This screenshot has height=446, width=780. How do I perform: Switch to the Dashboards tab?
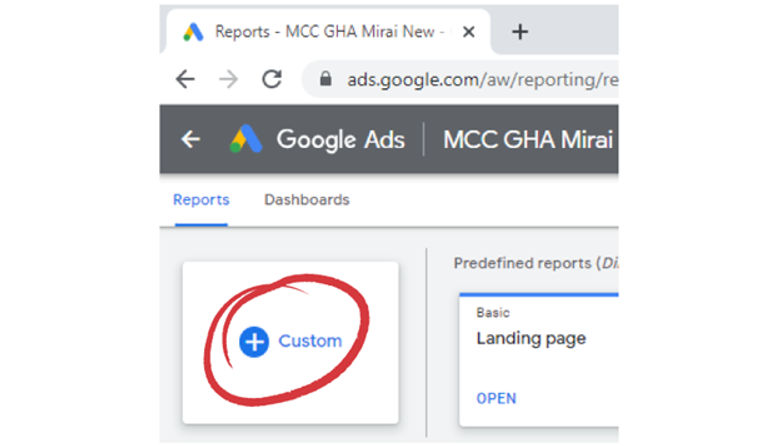tap(306, 200)
